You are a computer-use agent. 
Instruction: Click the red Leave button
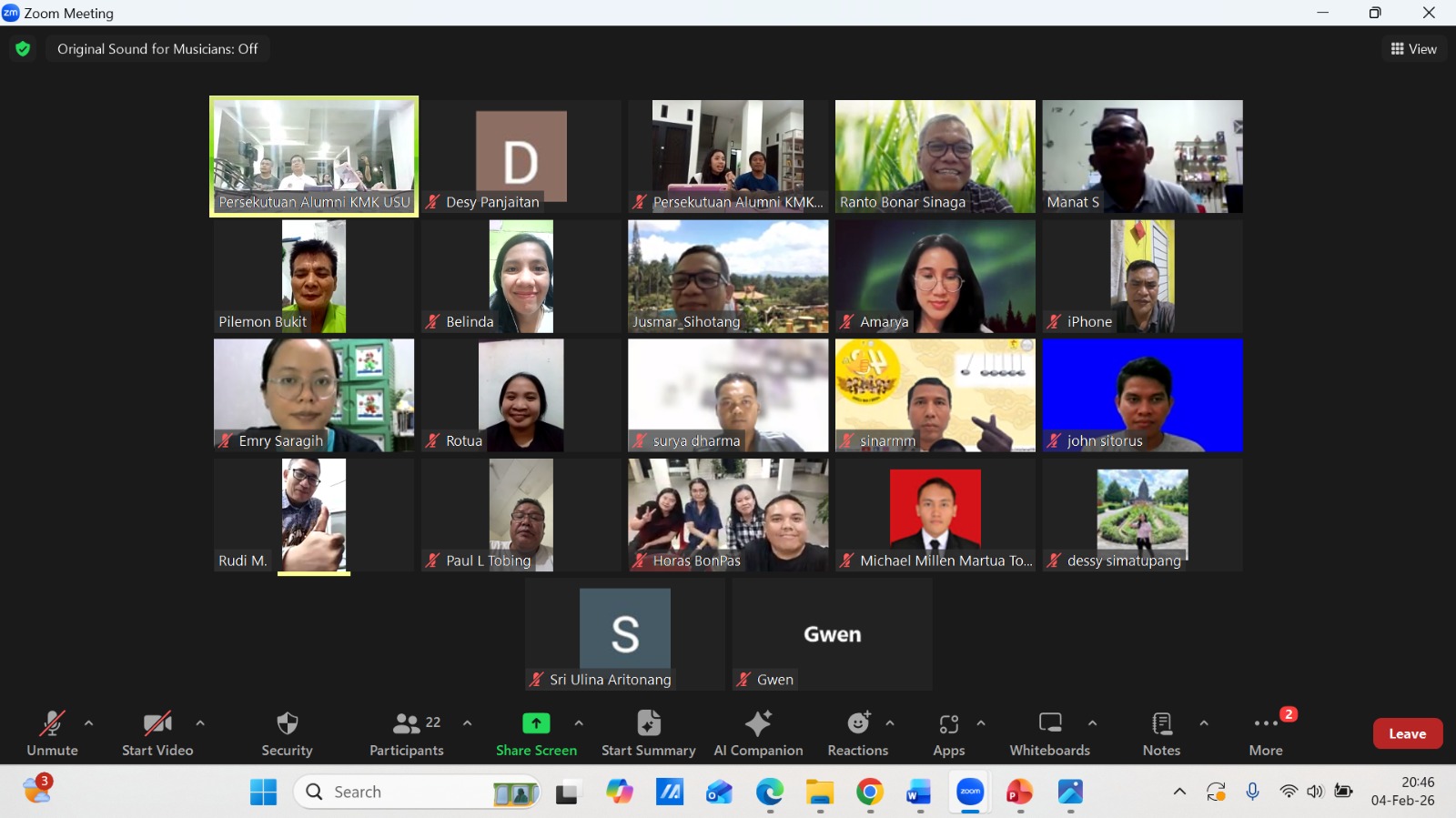[x=1407, y=733]
